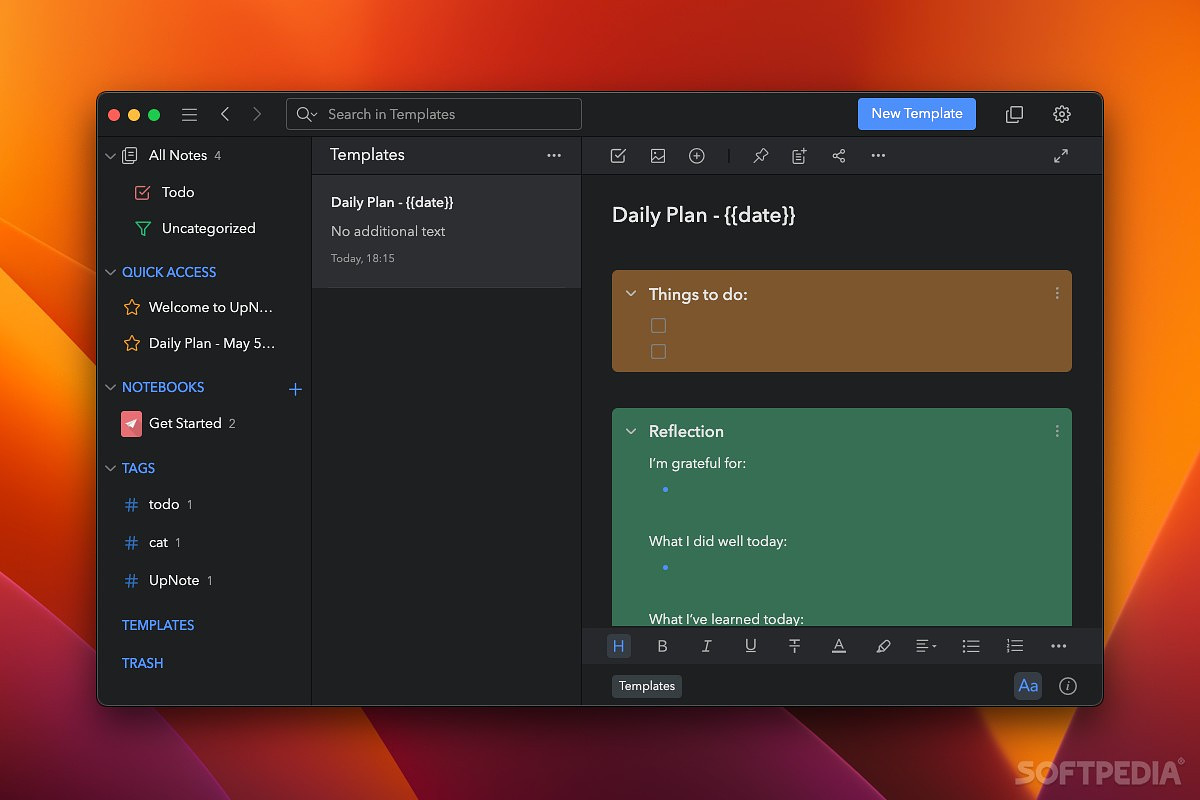This screenshot has height=800, width=1200.
Task: Check the first box under Things to do
Action: (x=658, y=325)
